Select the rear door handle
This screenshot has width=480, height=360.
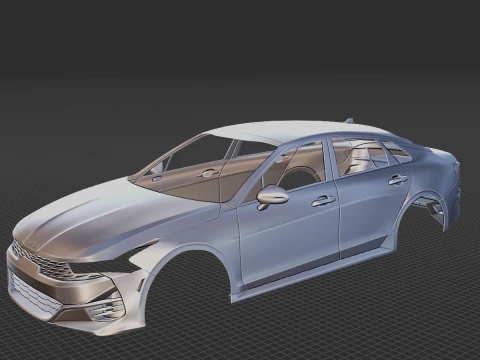point(398,180)
